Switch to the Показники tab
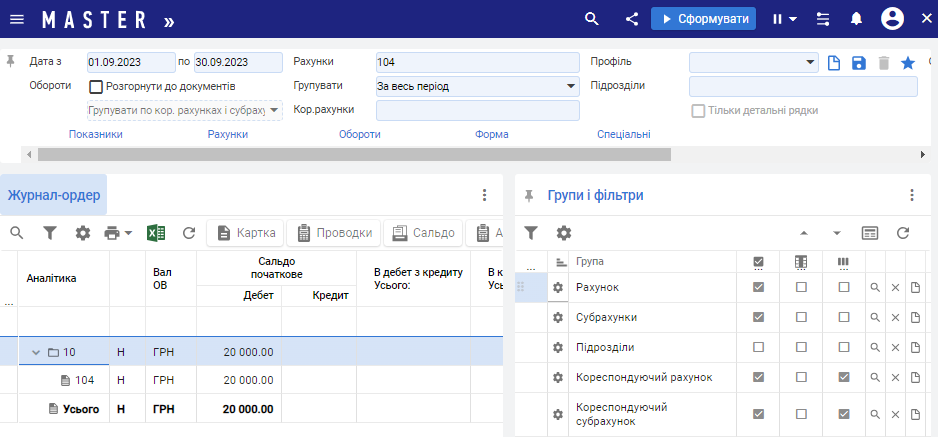 (95, 134)
